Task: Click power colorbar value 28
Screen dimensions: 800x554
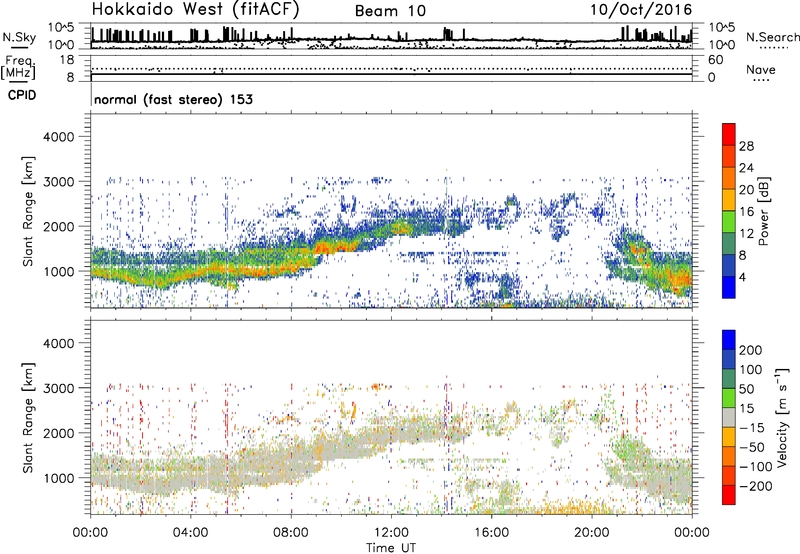Action: point(746,146)
